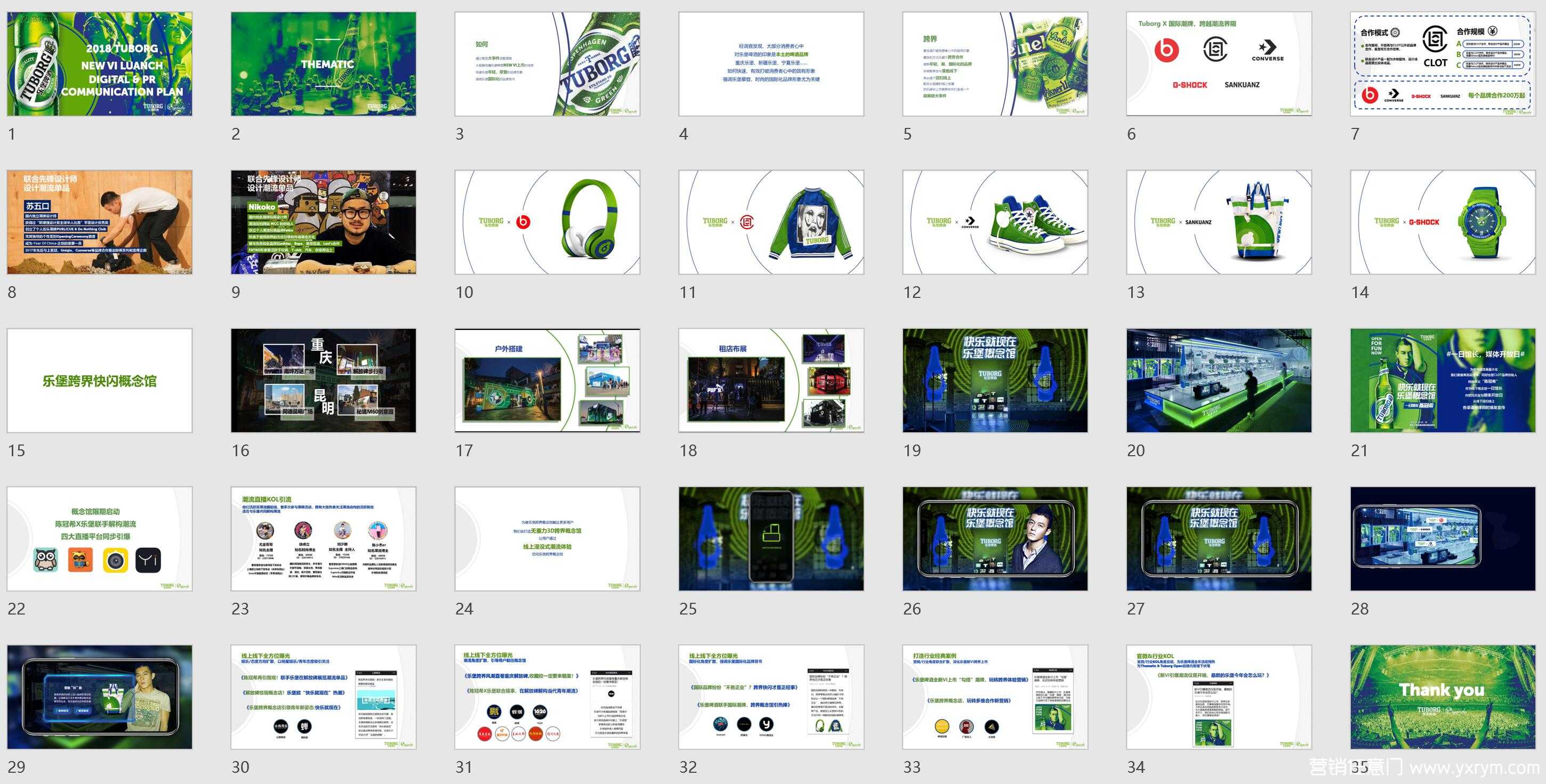Select slide 29 phone with bag product thumbnail

pyautogui.click(x=100, y=697)
